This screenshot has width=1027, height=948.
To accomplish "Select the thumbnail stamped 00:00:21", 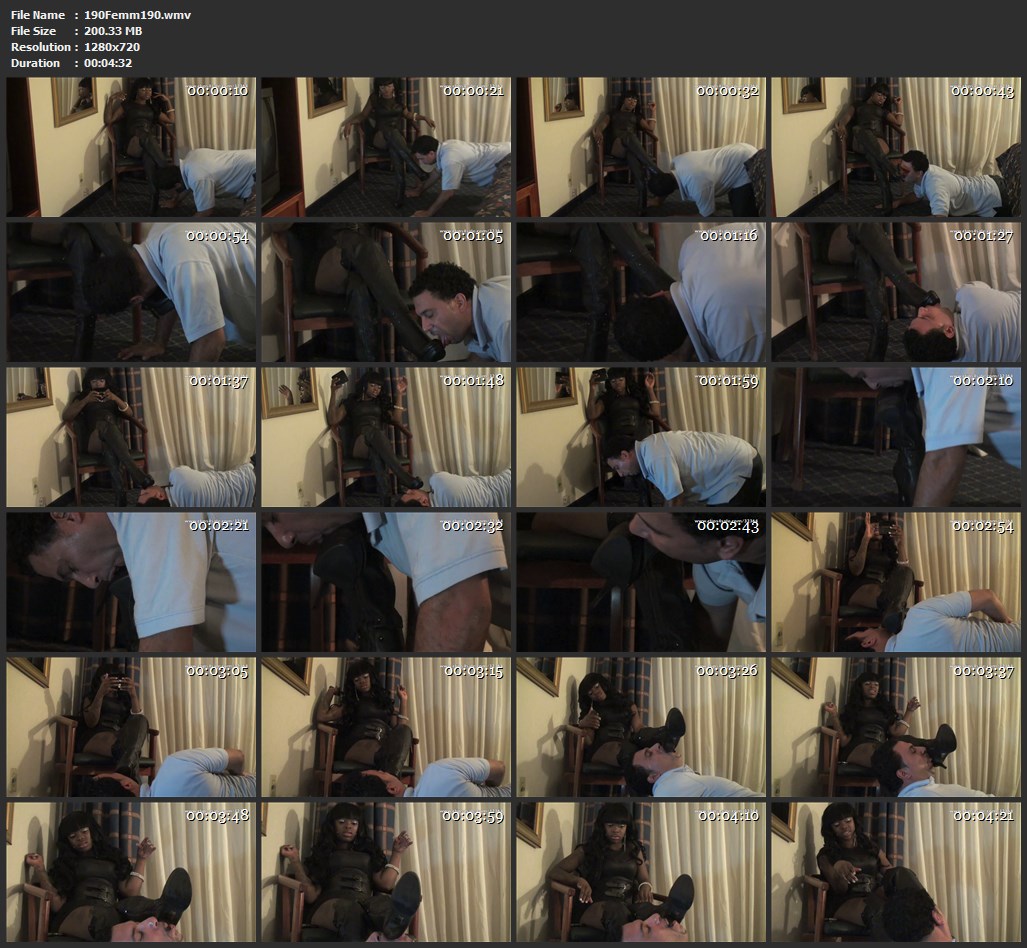I will pyautogui.click(x=386, y=147).
